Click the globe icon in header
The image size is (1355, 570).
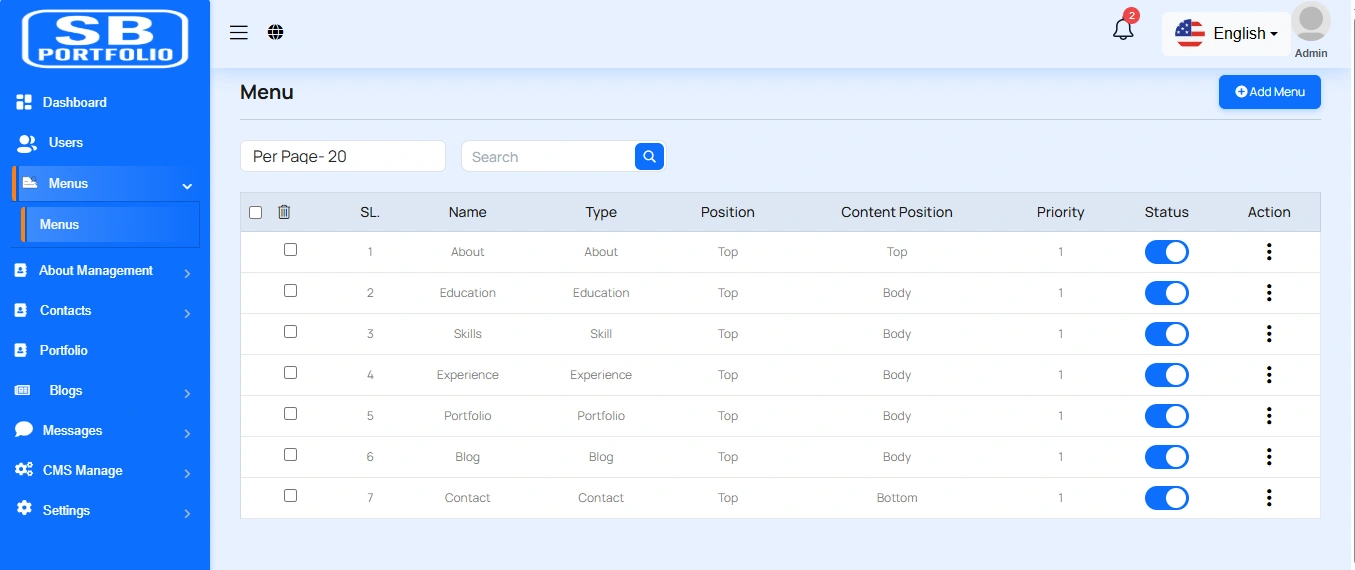pos(276,33)
